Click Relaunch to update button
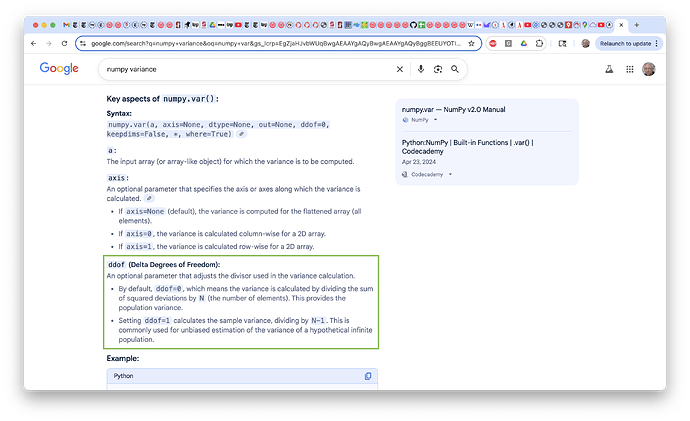This screenshot has width=690, height=421. (625, 44)
